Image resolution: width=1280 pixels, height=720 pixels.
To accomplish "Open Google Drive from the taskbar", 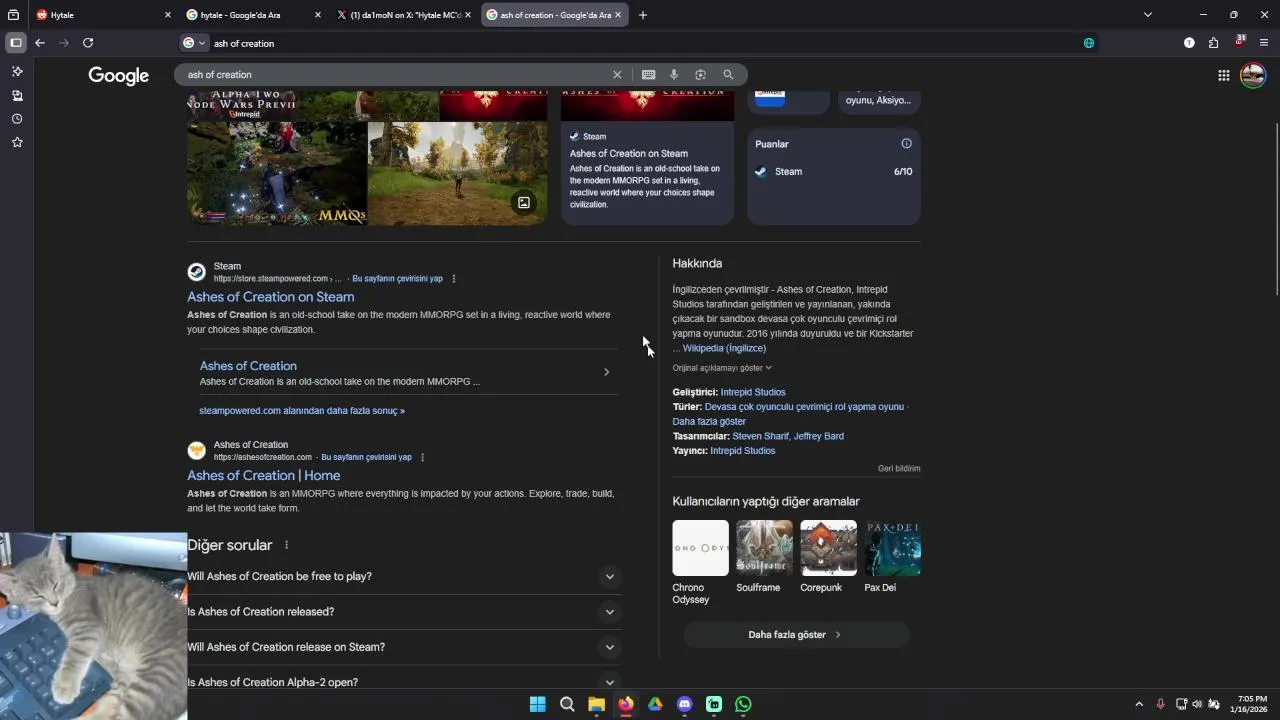I will point(655,704).
